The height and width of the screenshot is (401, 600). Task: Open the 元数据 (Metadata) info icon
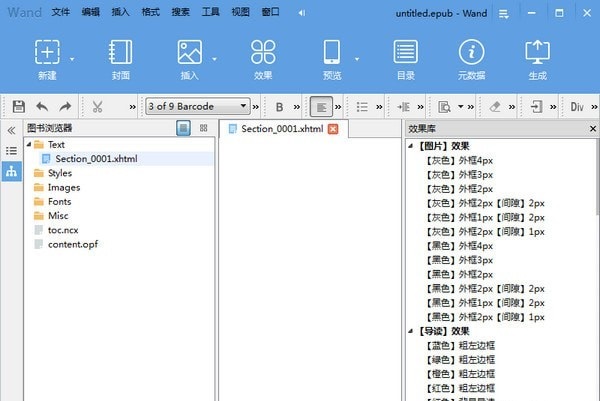(x=471, y=52)
